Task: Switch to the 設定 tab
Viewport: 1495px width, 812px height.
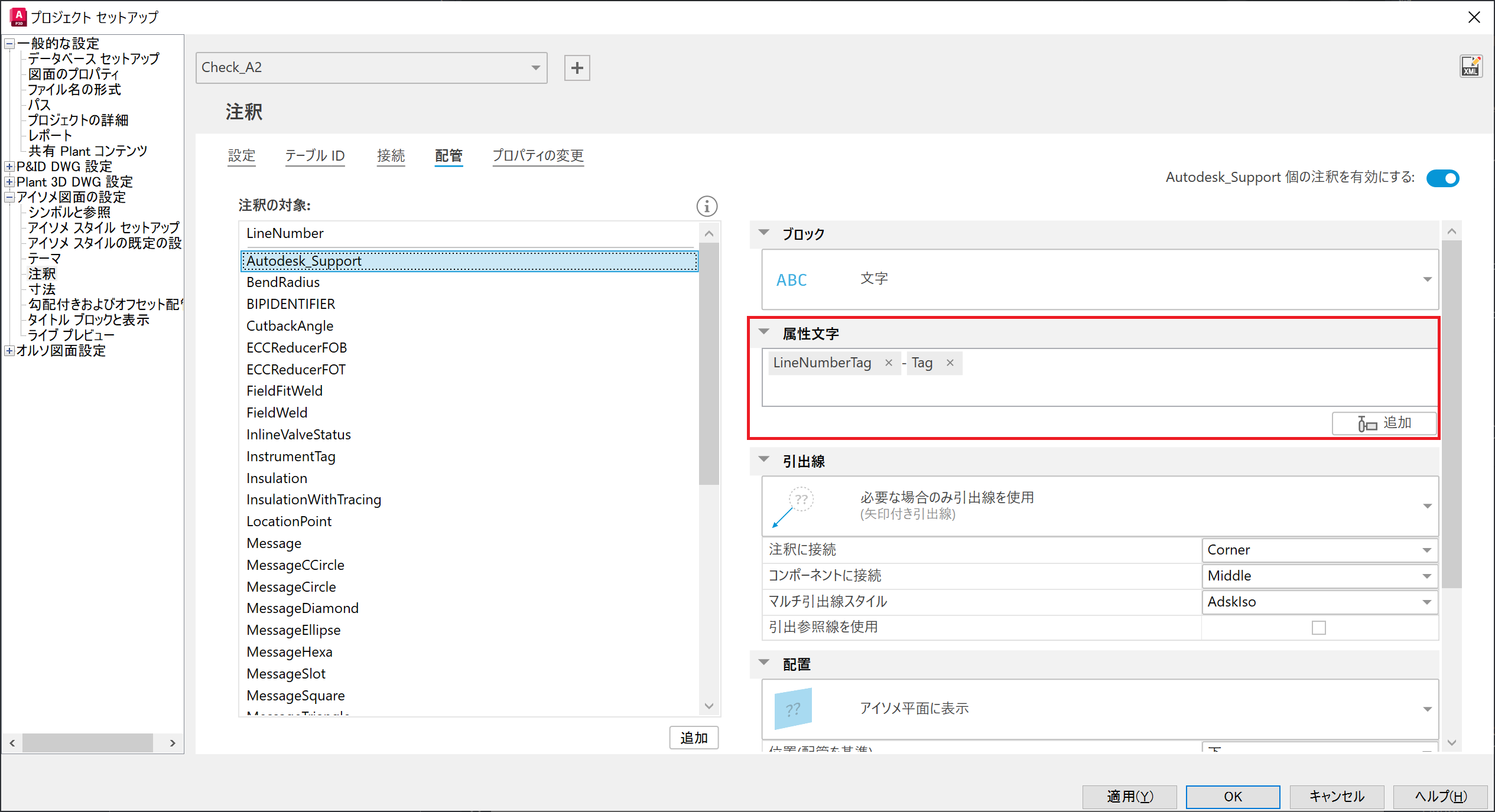Action: [241, 156]
